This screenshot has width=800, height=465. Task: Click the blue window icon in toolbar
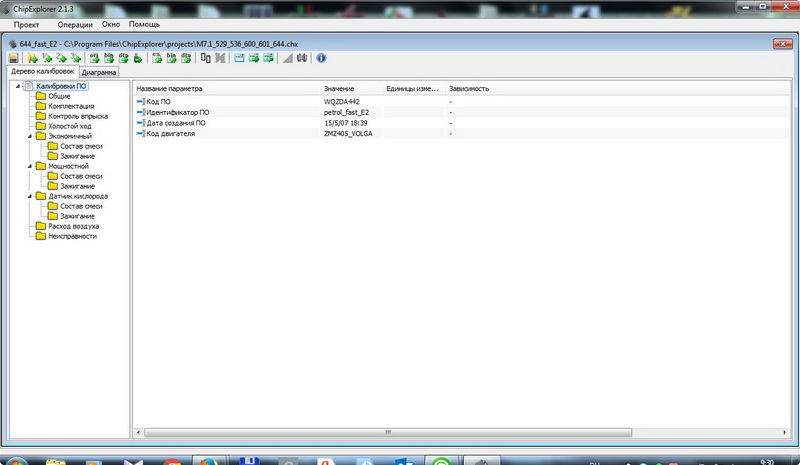(239, 58)
